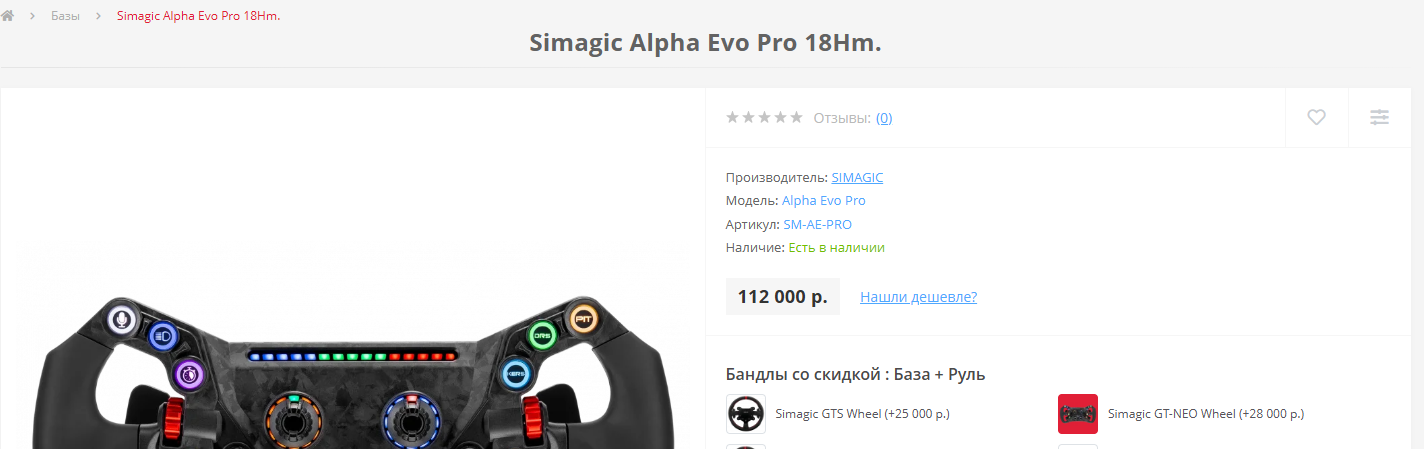Click the SM-AE-PRO article number
1424x449 pixels.
tap(817, 224)
